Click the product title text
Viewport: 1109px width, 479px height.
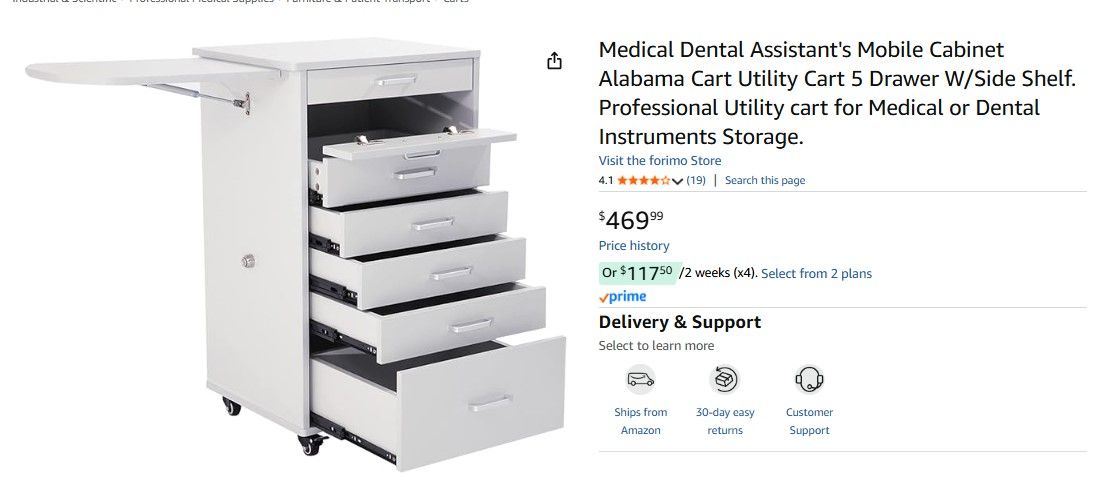(836, 93)
